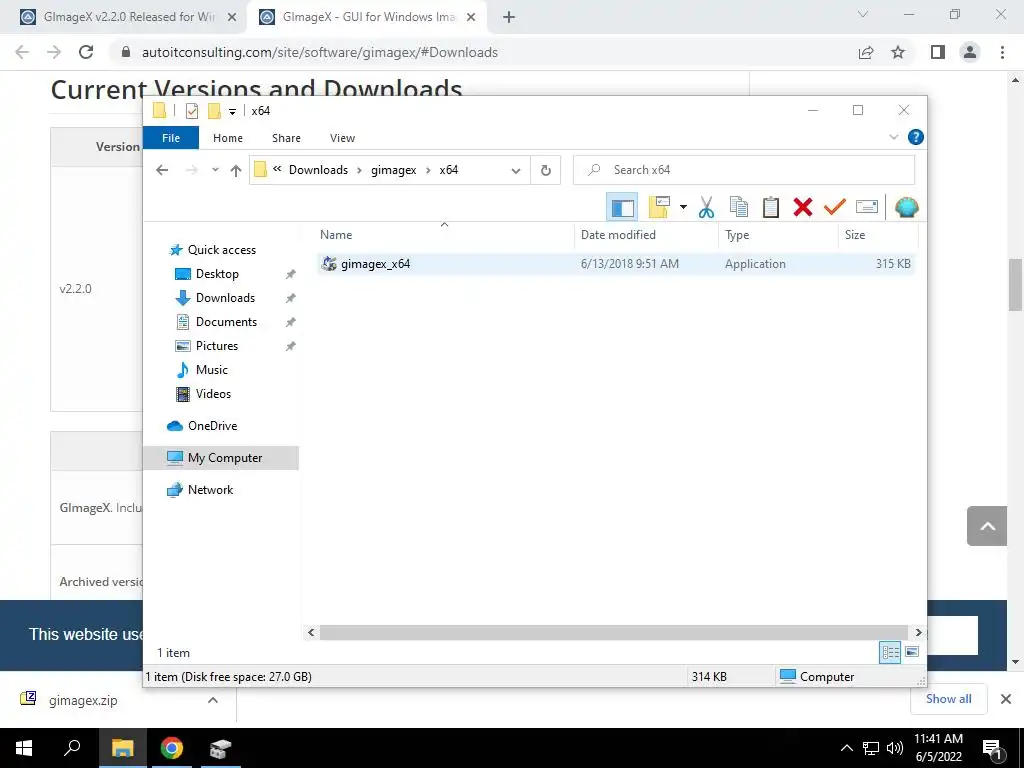This screenshot has height=768, width=1024.
Task: Open the Explorer help question mark
Action: (x=916, y=137)
